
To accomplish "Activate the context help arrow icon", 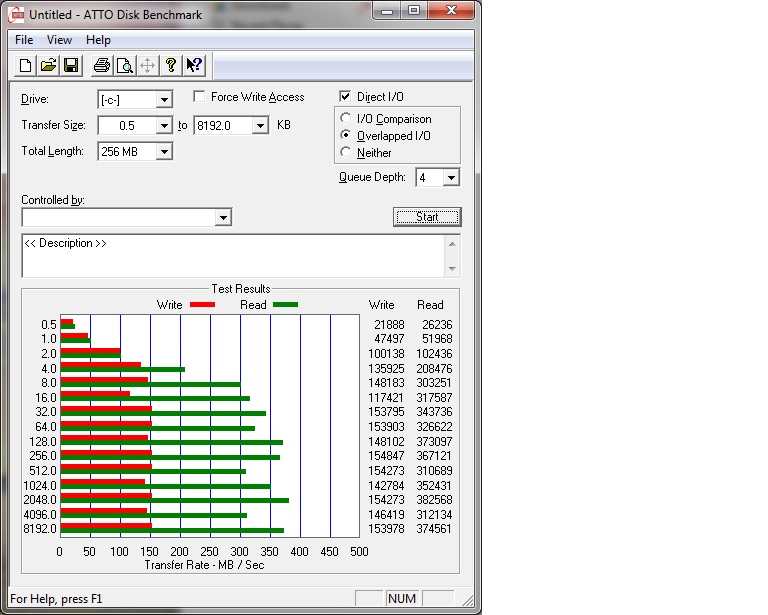I will (x=194, y=66).
